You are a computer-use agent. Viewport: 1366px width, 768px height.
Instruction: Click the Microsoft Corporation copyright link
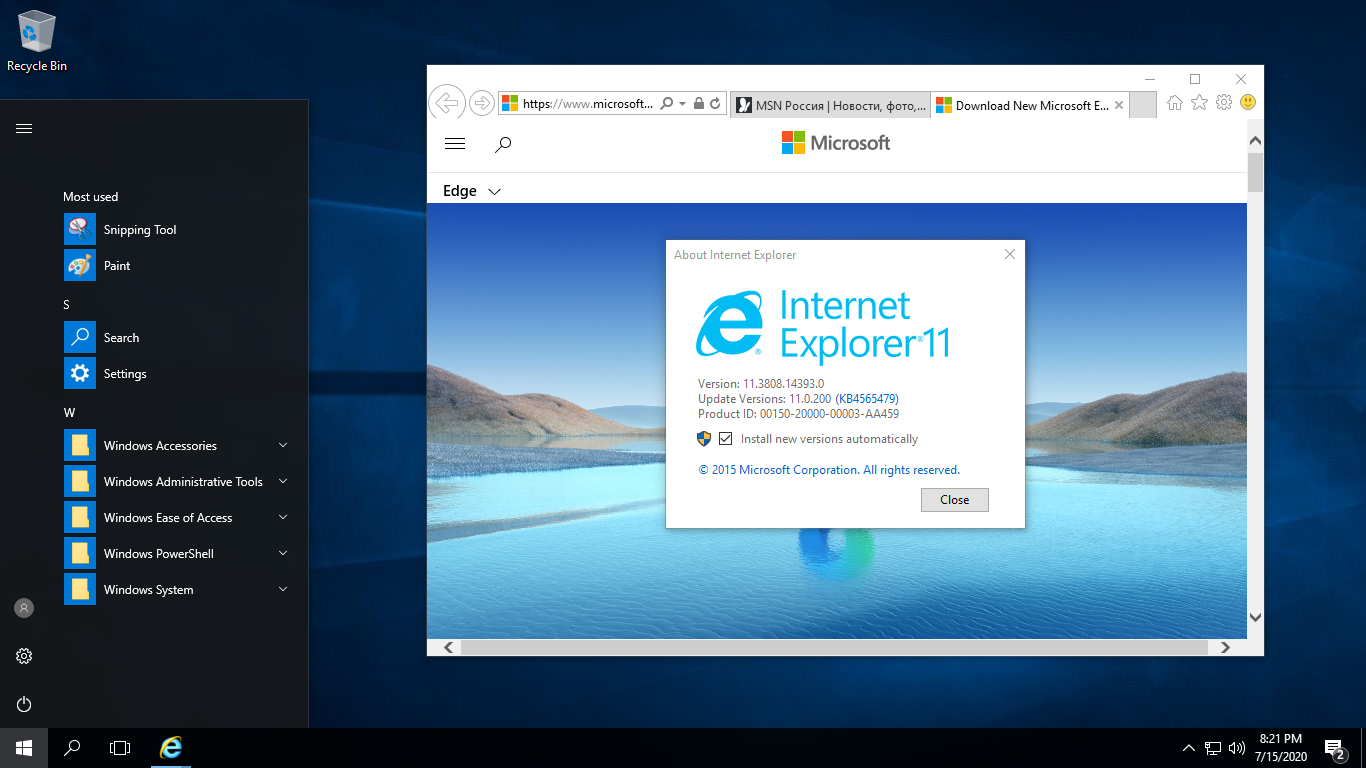pos(829,470)
